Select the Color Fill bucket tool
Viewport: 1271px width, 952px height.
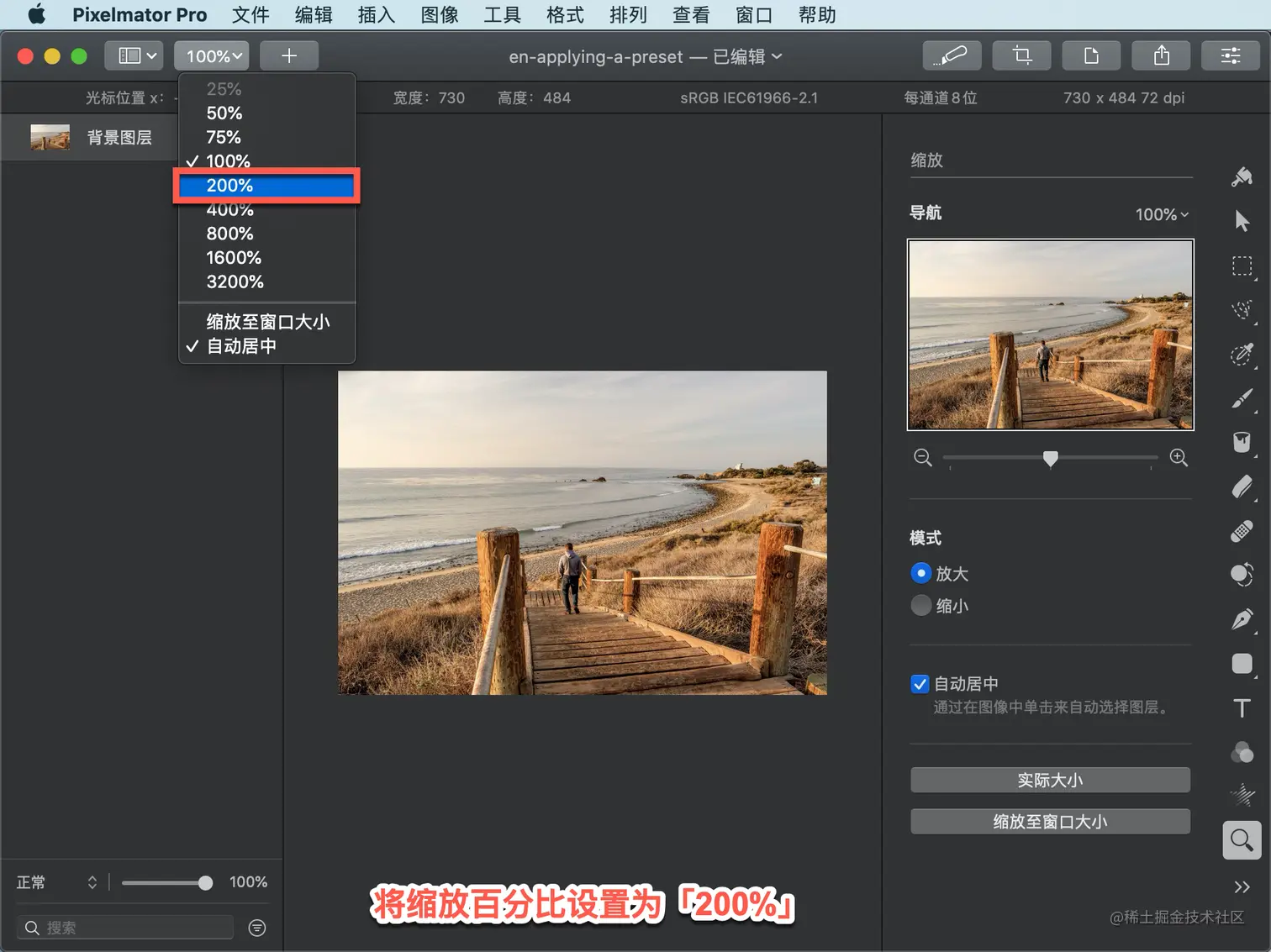(x=1242, y=442)
